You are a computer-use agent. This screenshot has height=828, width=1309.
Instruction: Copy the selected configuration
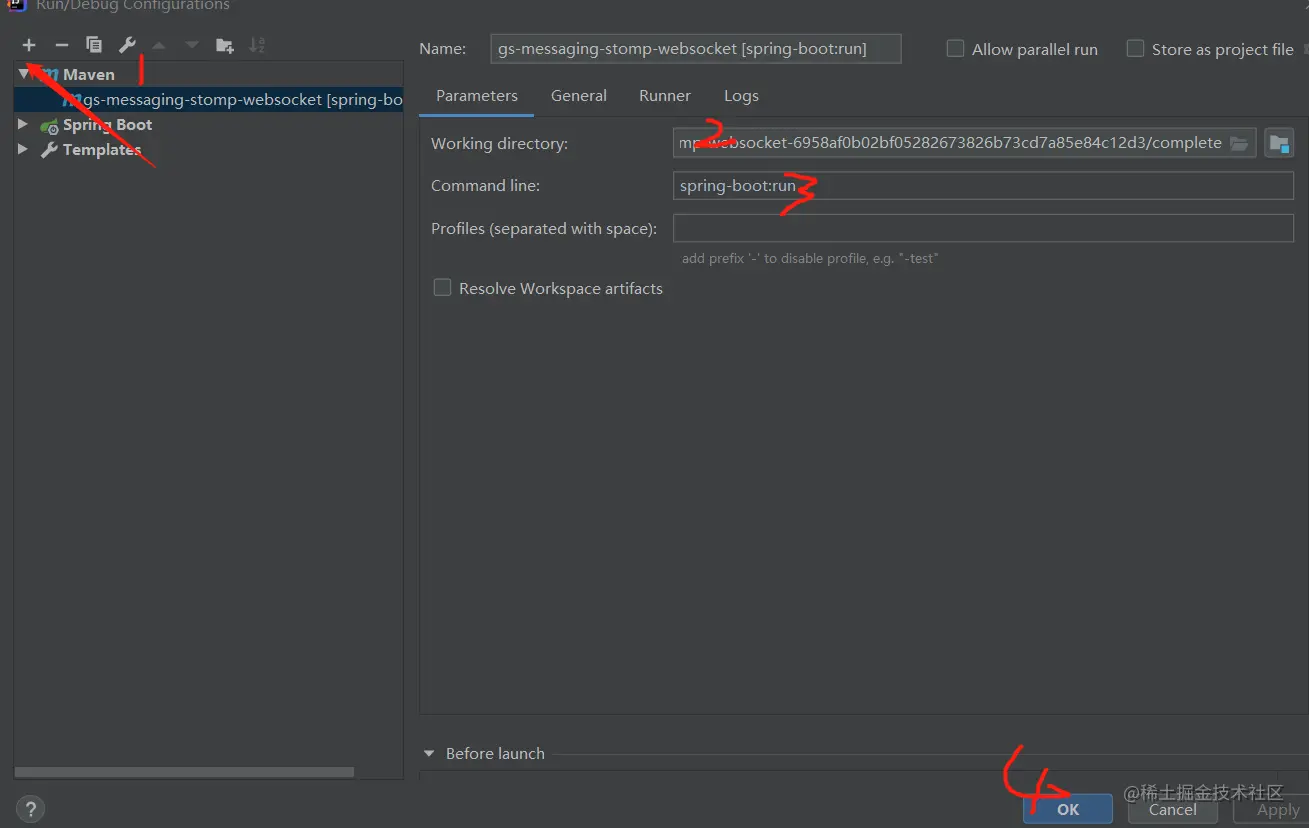(x=94, y=45)
